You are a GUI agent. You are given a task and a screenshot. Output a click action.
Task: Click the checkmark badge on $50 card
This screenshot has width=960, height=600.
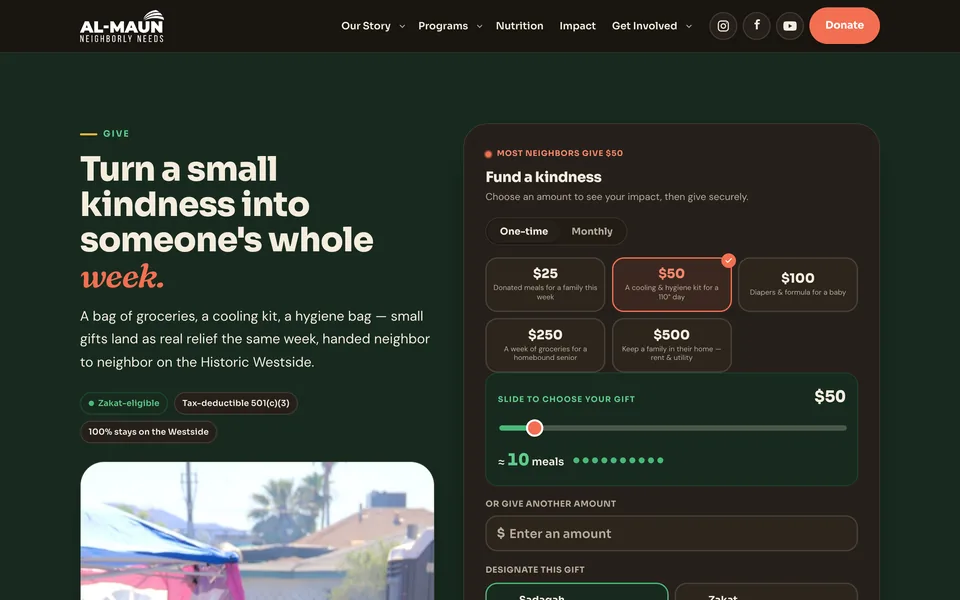(x=728, y=261)
